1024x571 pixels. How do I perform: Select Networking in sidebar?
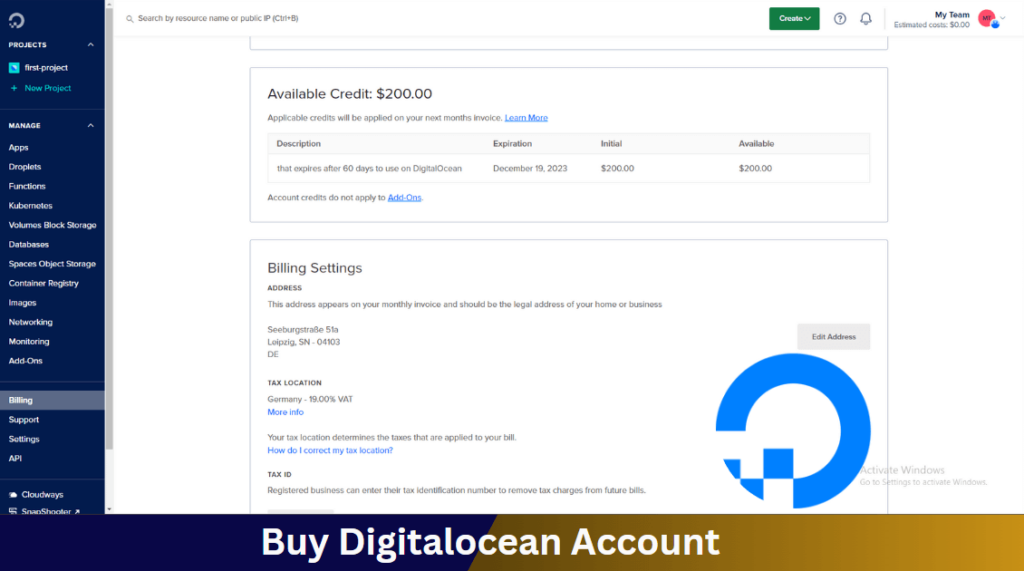[31, 322]
